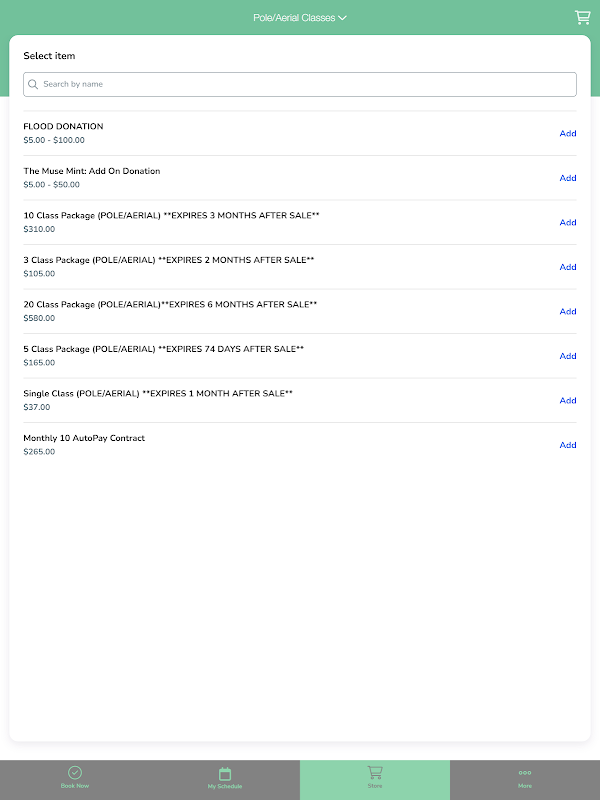Select the 20 Class Package title

pos(170,304)
